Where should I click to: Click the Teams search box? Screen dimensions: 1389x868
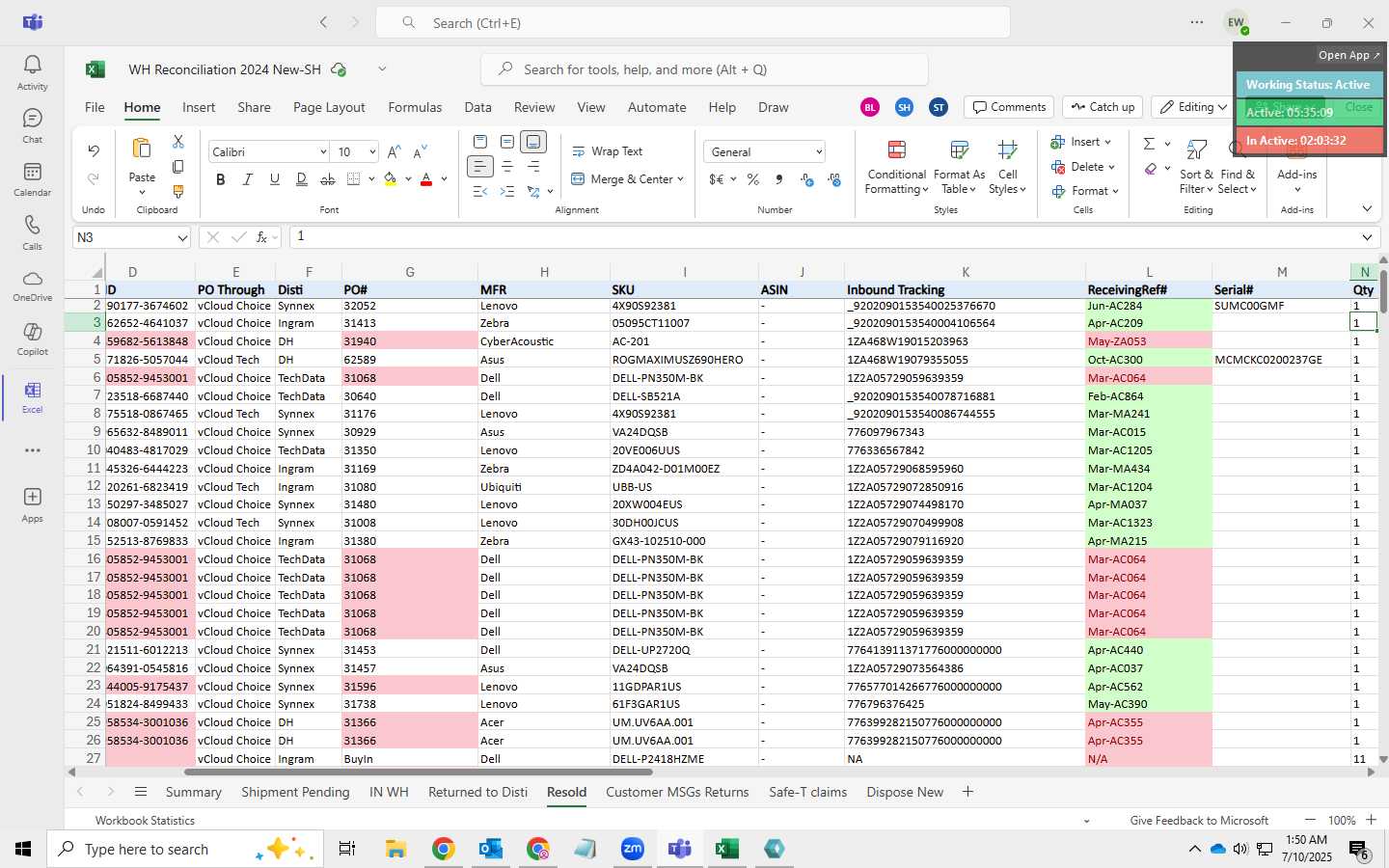click(693, 23)
